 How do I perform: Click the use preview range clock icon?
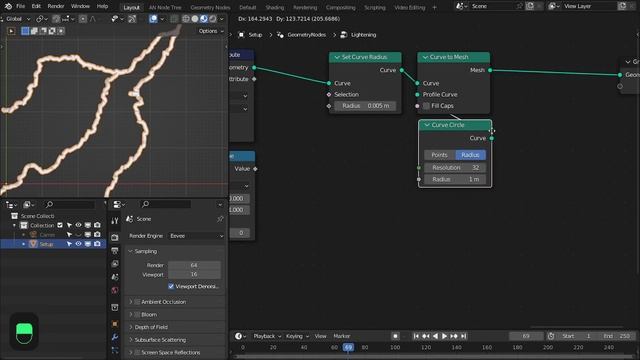click(551, 336)
